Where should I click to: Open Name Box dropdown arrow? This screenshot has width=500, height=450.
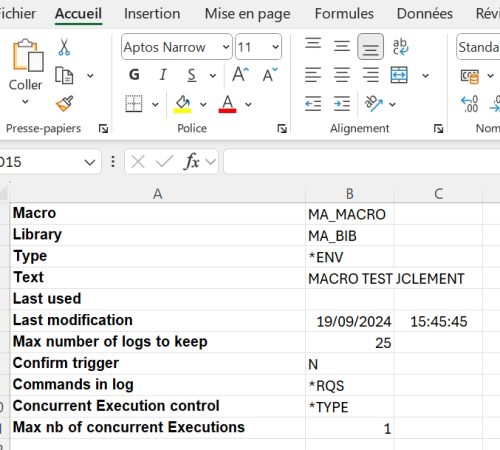point(89,162)
